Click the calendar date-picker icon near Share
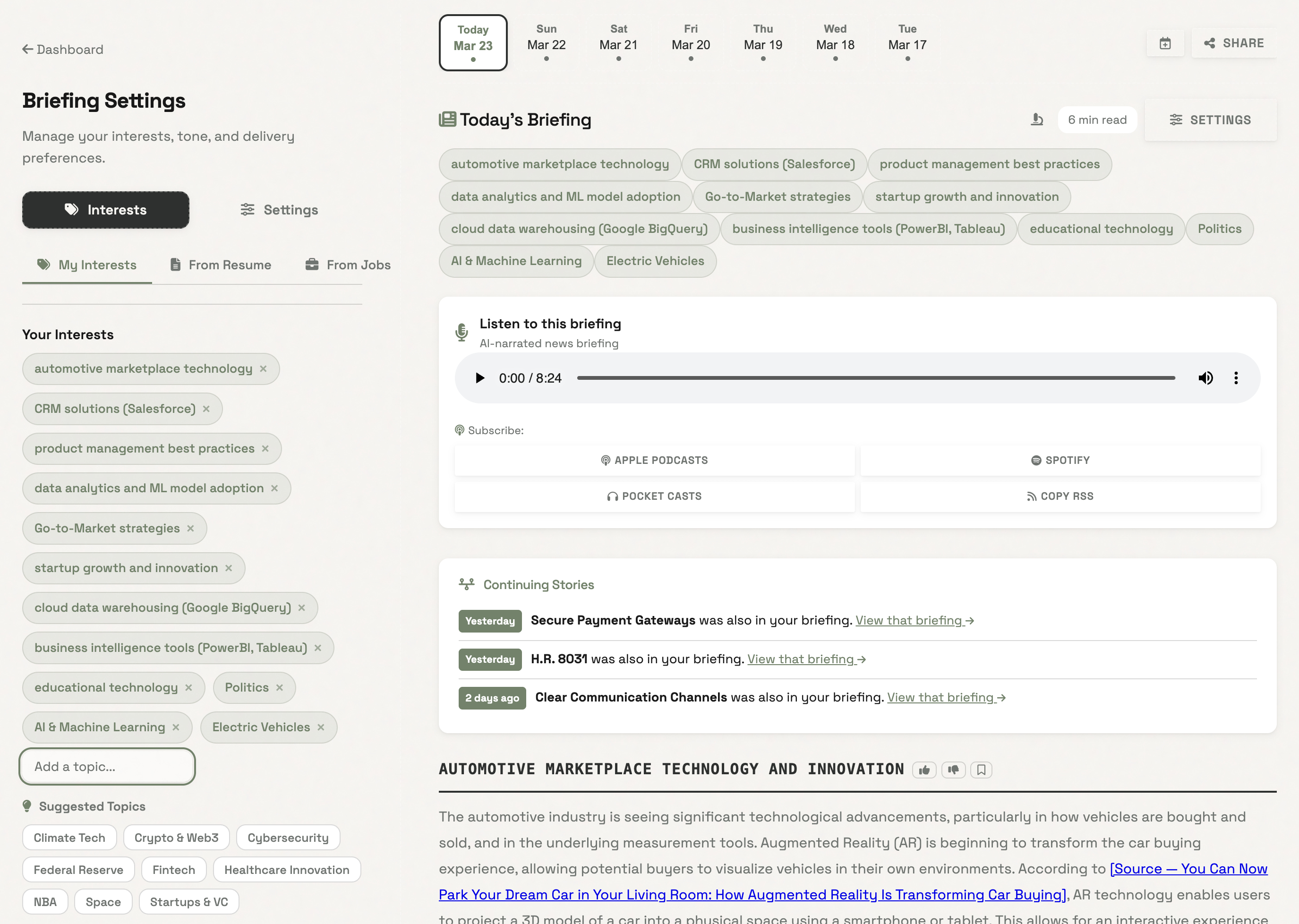Screen dimensions: 1299x924 (x=1165, y=43)
